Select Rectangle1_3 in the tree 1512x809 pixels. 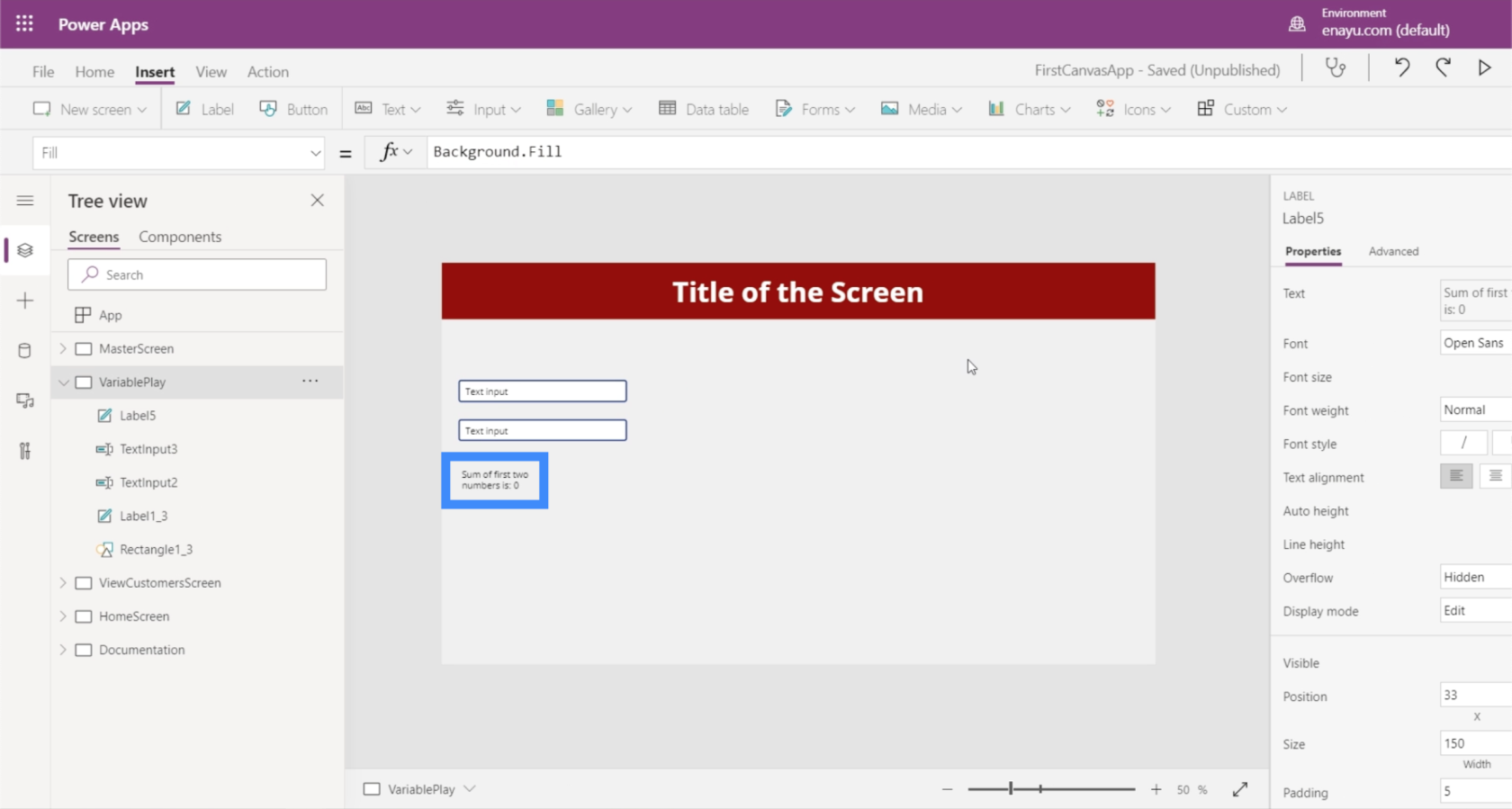(156, 549)
